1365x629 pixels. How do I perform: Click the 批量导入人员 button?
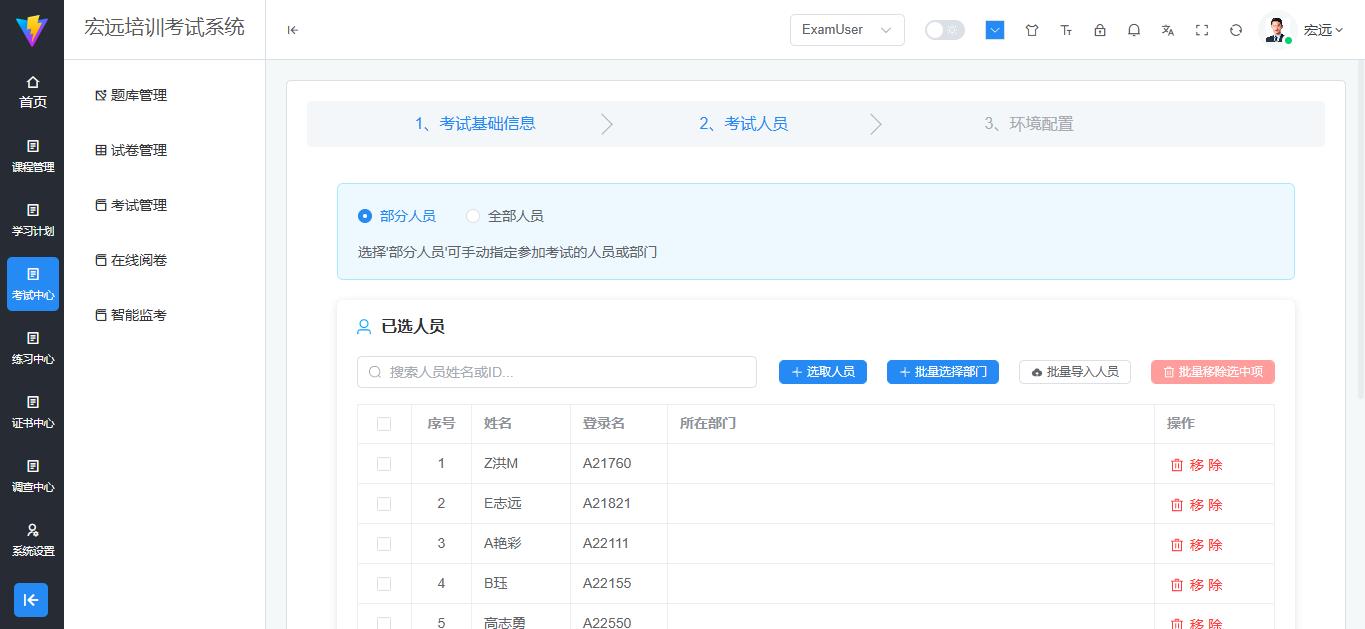pos(1074,371)
